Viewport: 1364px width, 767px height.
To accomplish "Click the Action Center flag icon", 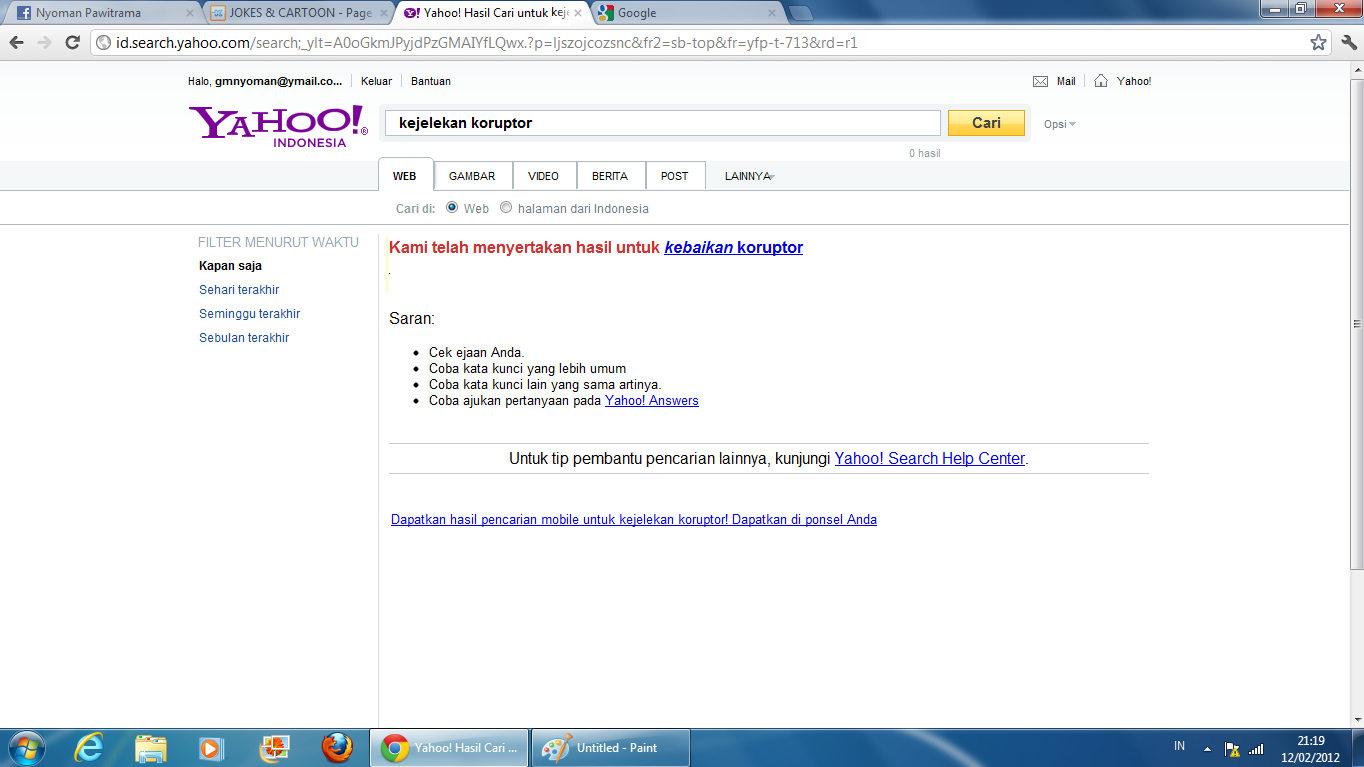I will 1232,748.
